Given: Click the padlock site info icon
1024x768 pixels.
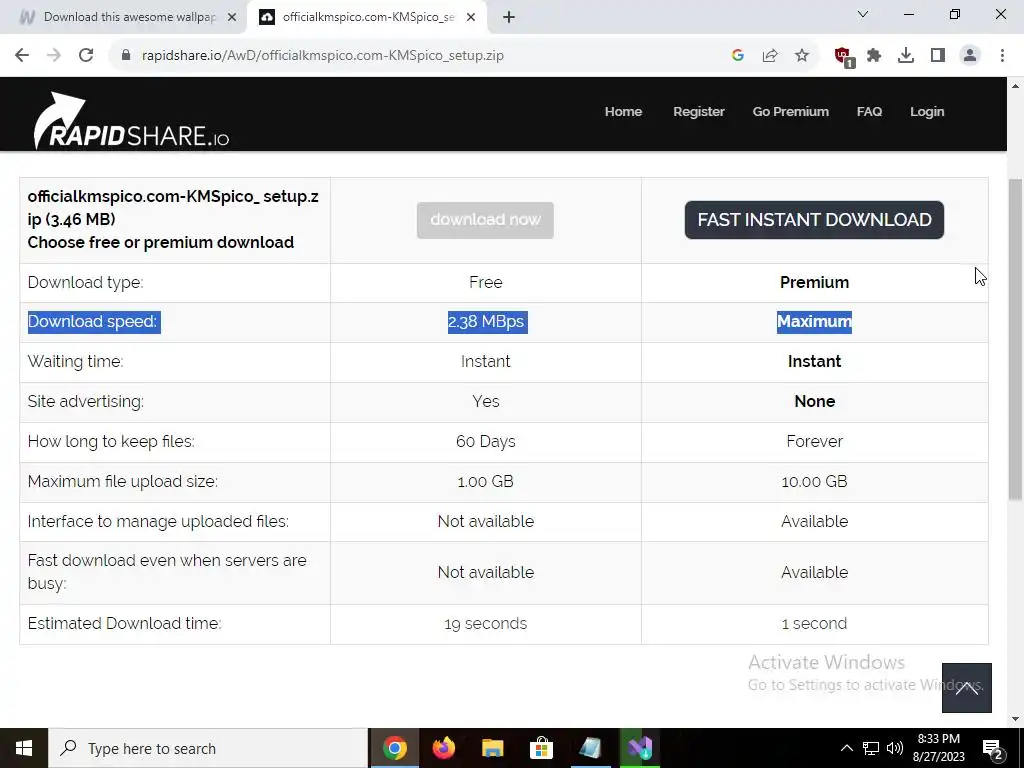Looking at the screenshot, I should pos(126,55).
